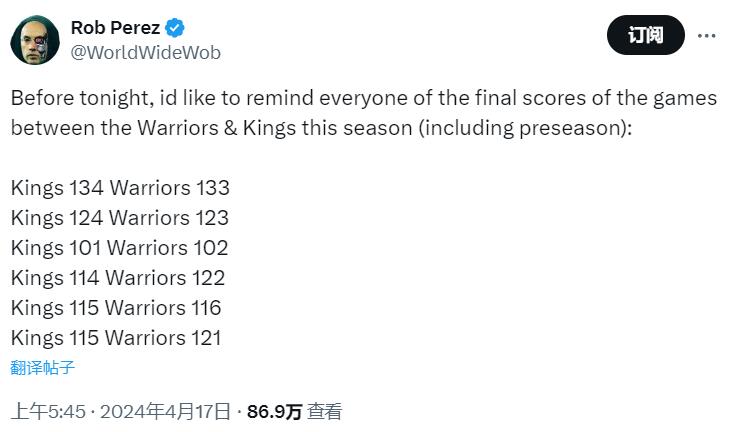Select the Kings 124 Warriors 123 line
The height and width of the screenshot is (432, 734).
point(120,218)
